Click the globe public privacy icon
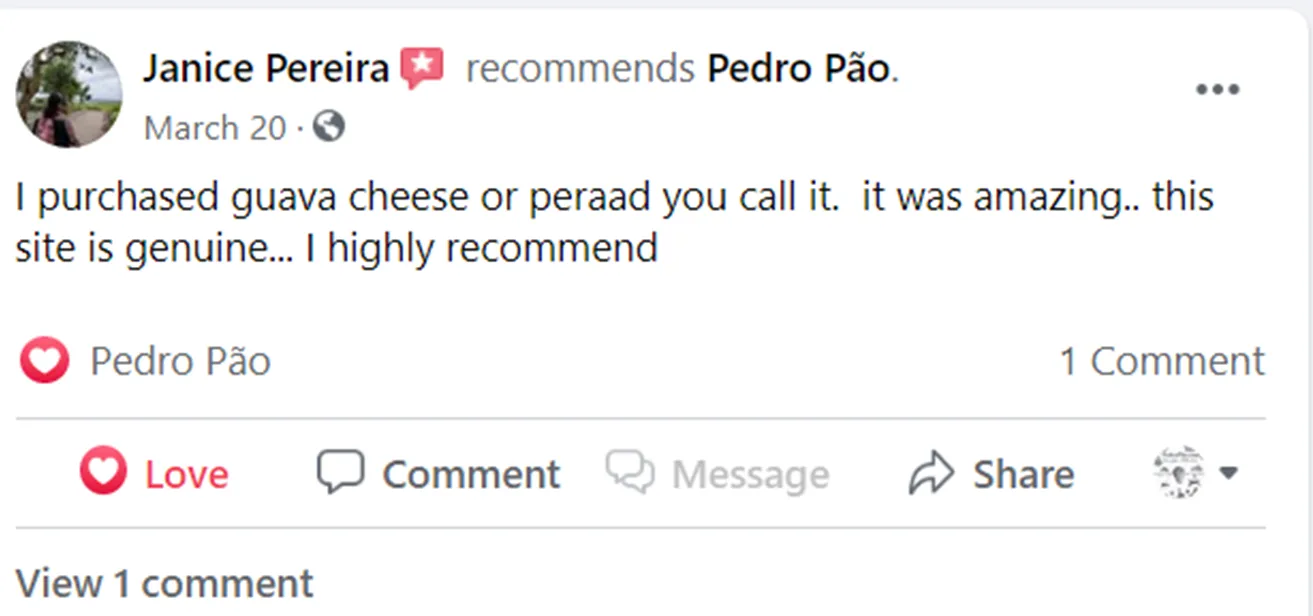Viewport: 1313px width, 616px height. pos(329,127)
